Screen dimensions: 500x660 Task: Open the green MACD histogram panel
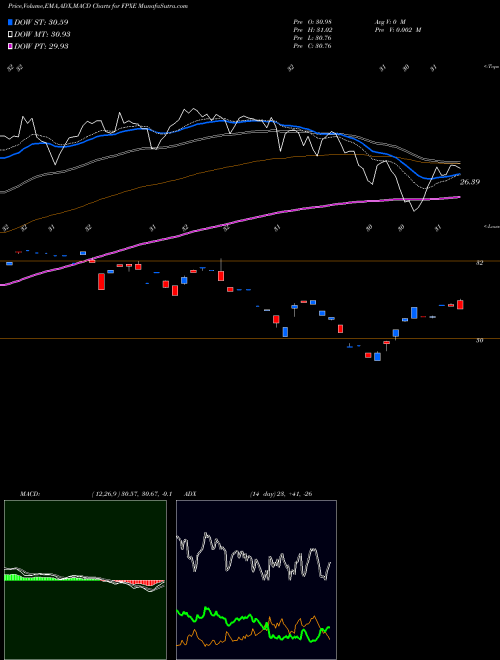[85, 580]
